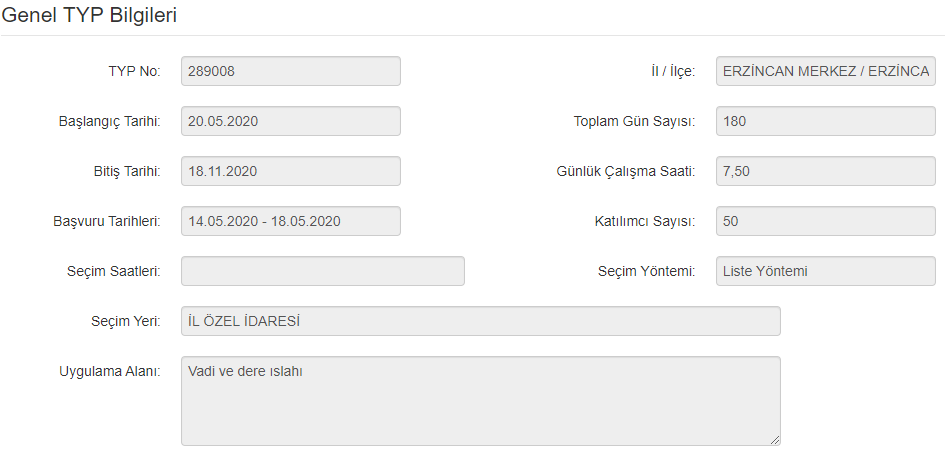Click the İl / İlçe label

[672, 71]
